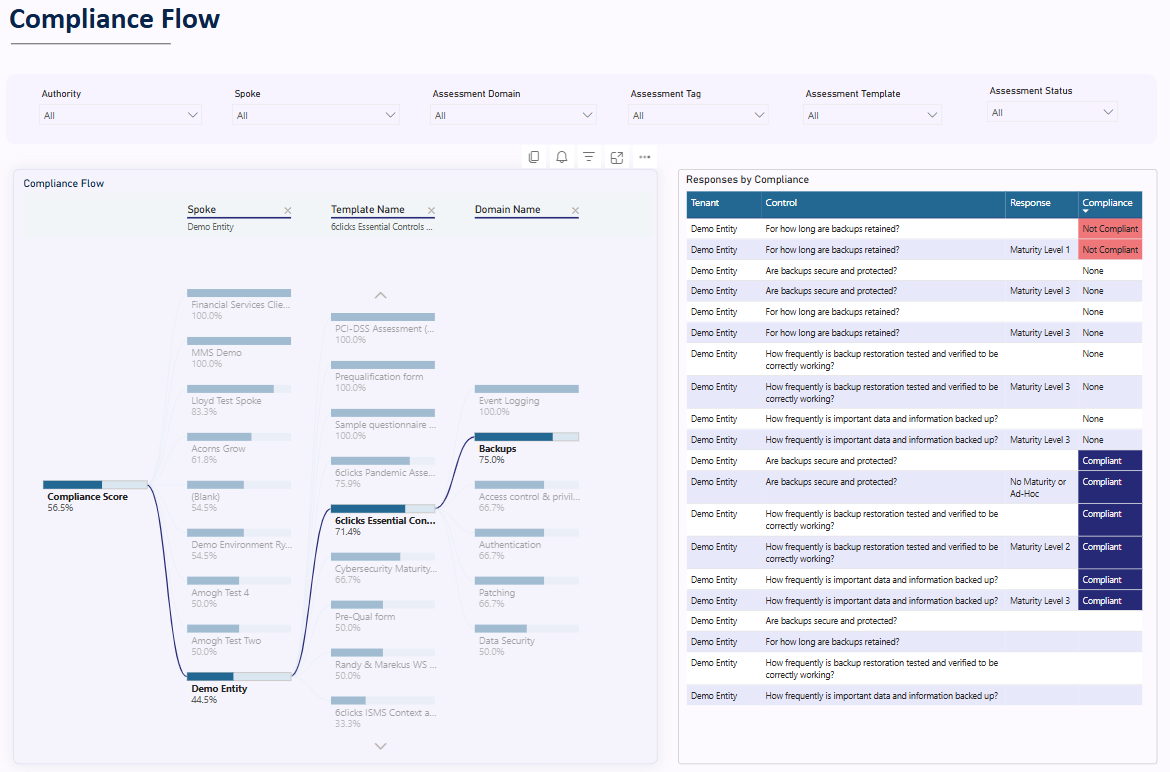Open the Assessment Domain dropdown

pyautogui.click(x=514, y=116)
